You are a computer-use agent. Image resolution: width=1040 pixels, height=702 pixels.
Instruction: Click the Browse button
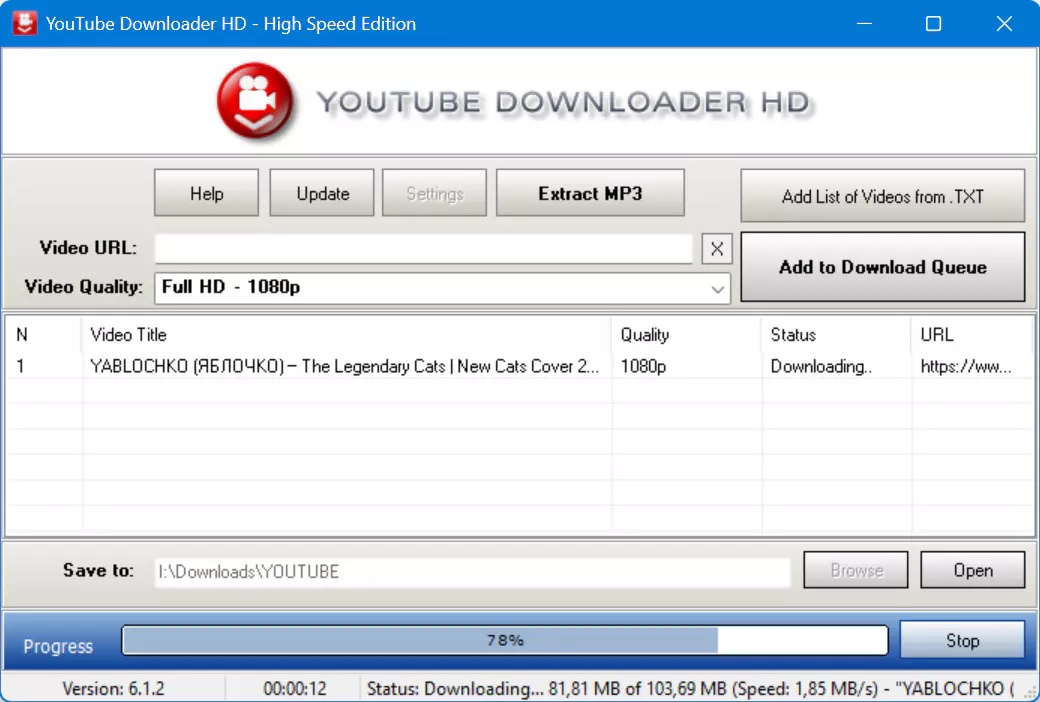(856, 570)
